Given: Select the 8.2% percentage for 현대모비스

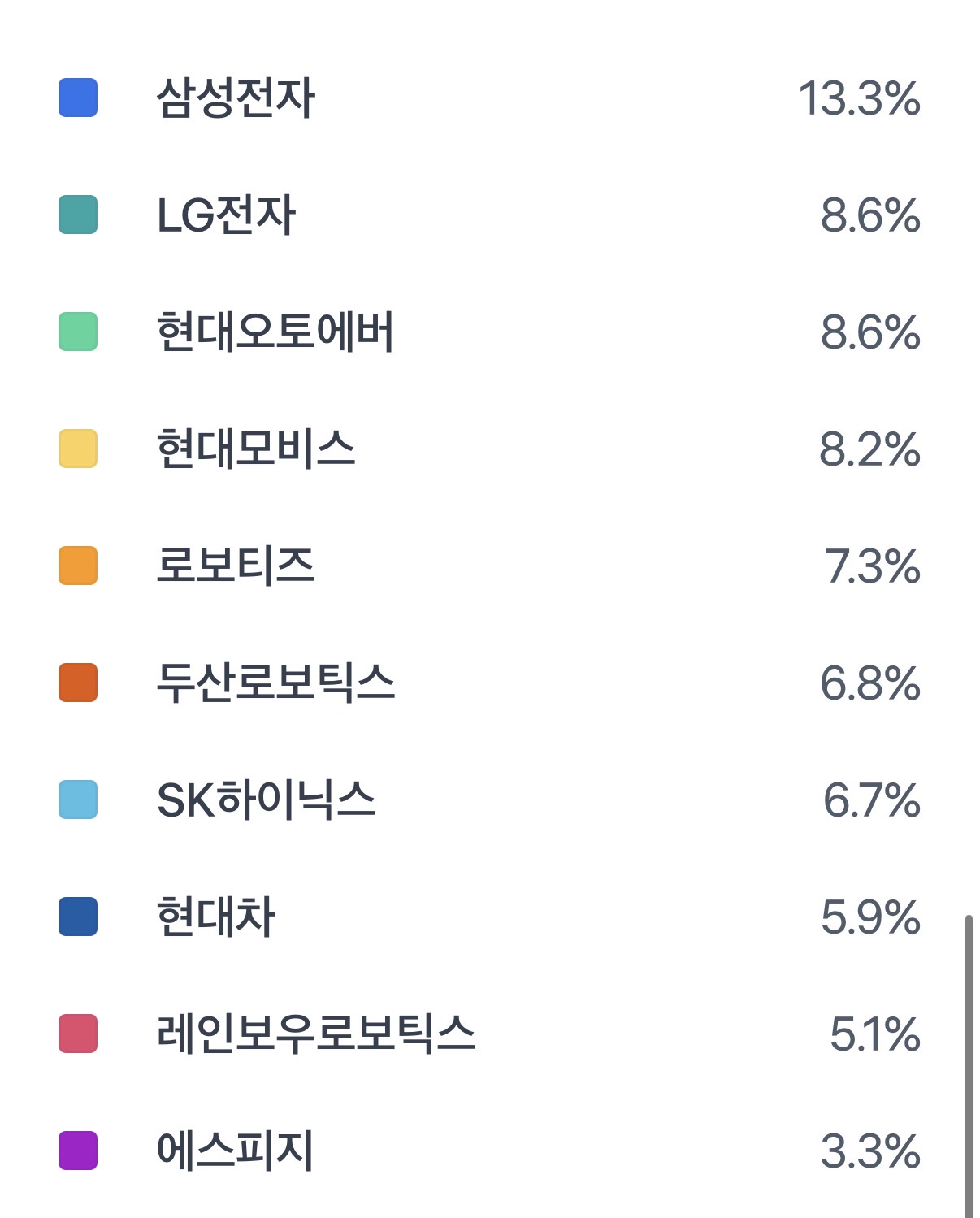Looking at the screenshot, I should click(x=869, y=449).
